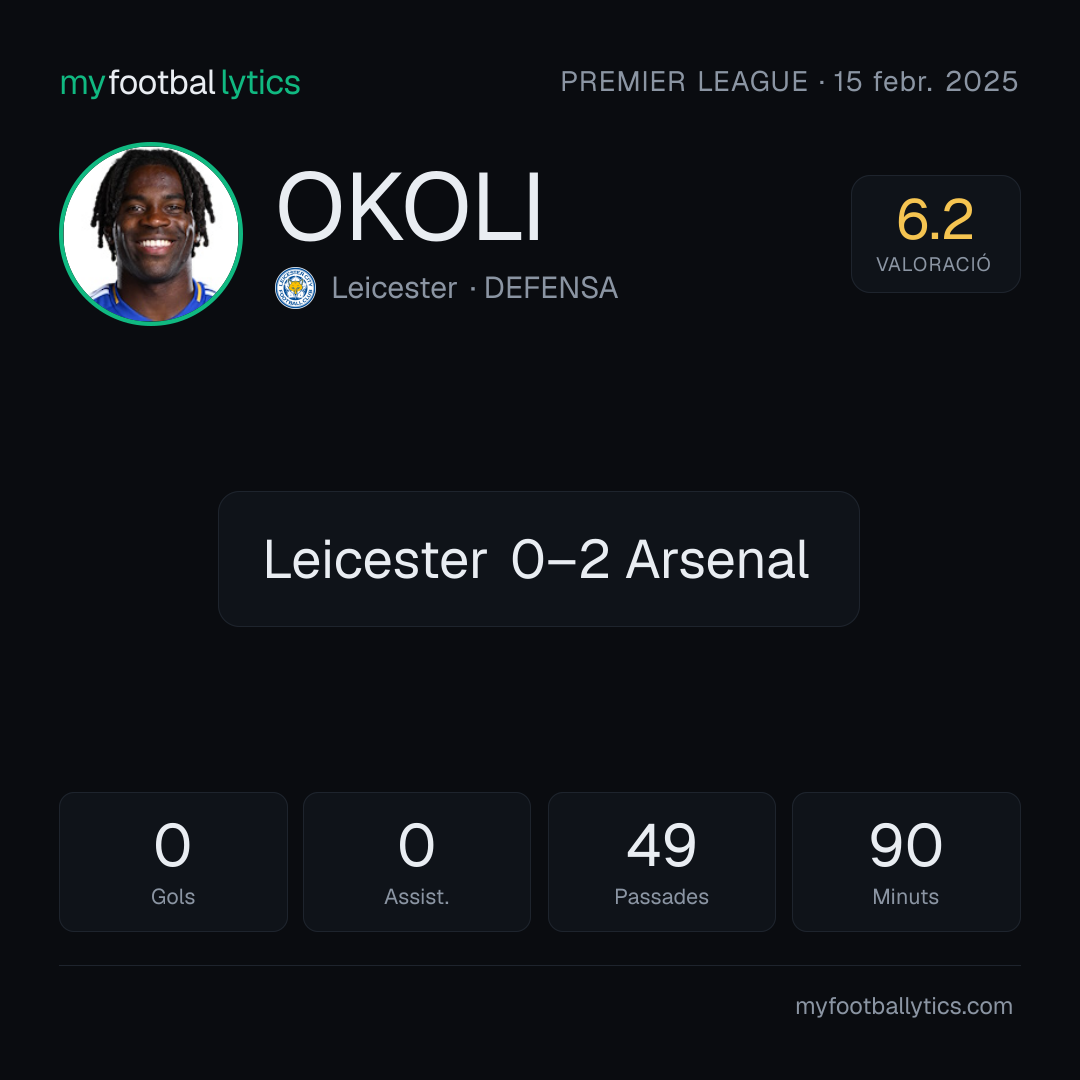Click the DEFENSA position label
This screenshot has height=1080, width=1080.
pyautogui.click(x=551, y=288)
